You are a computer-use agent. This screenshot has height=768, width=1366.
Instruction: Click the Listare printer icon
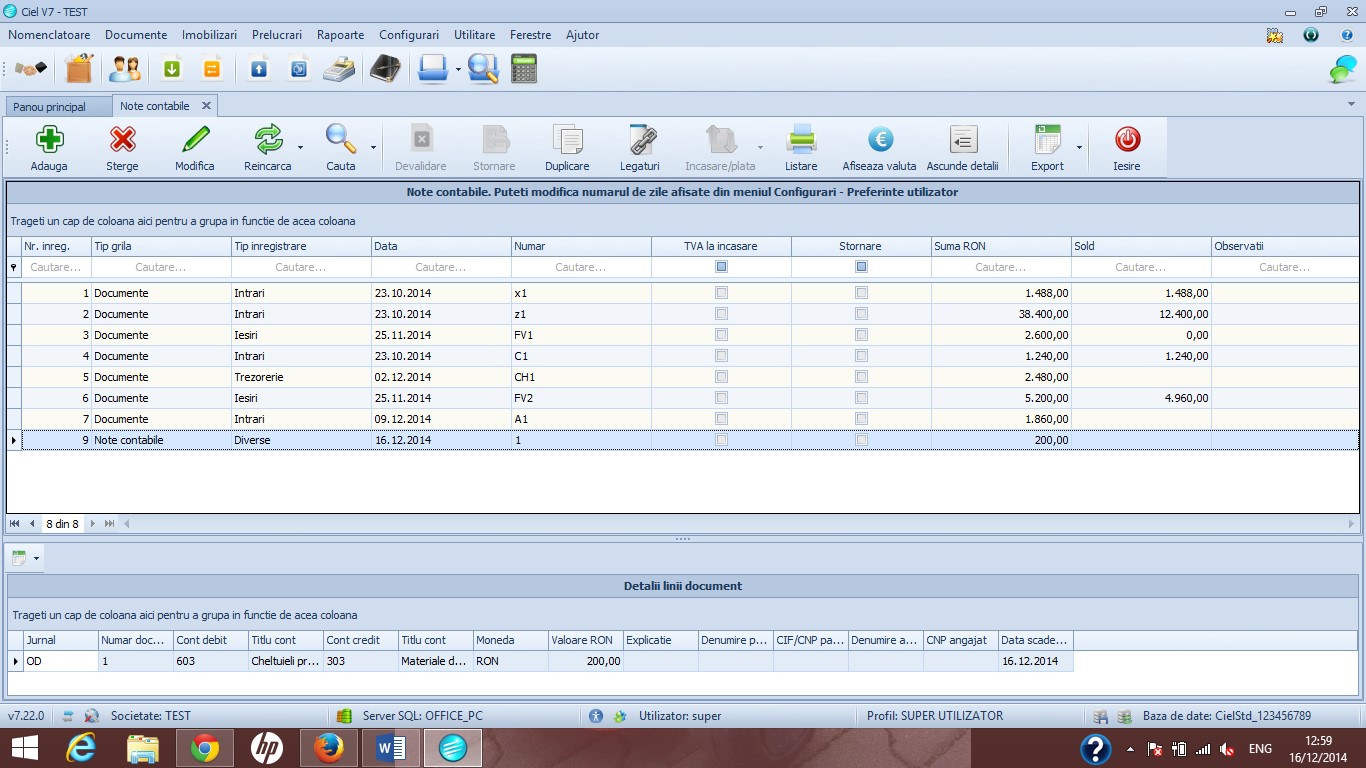(801, 139)
